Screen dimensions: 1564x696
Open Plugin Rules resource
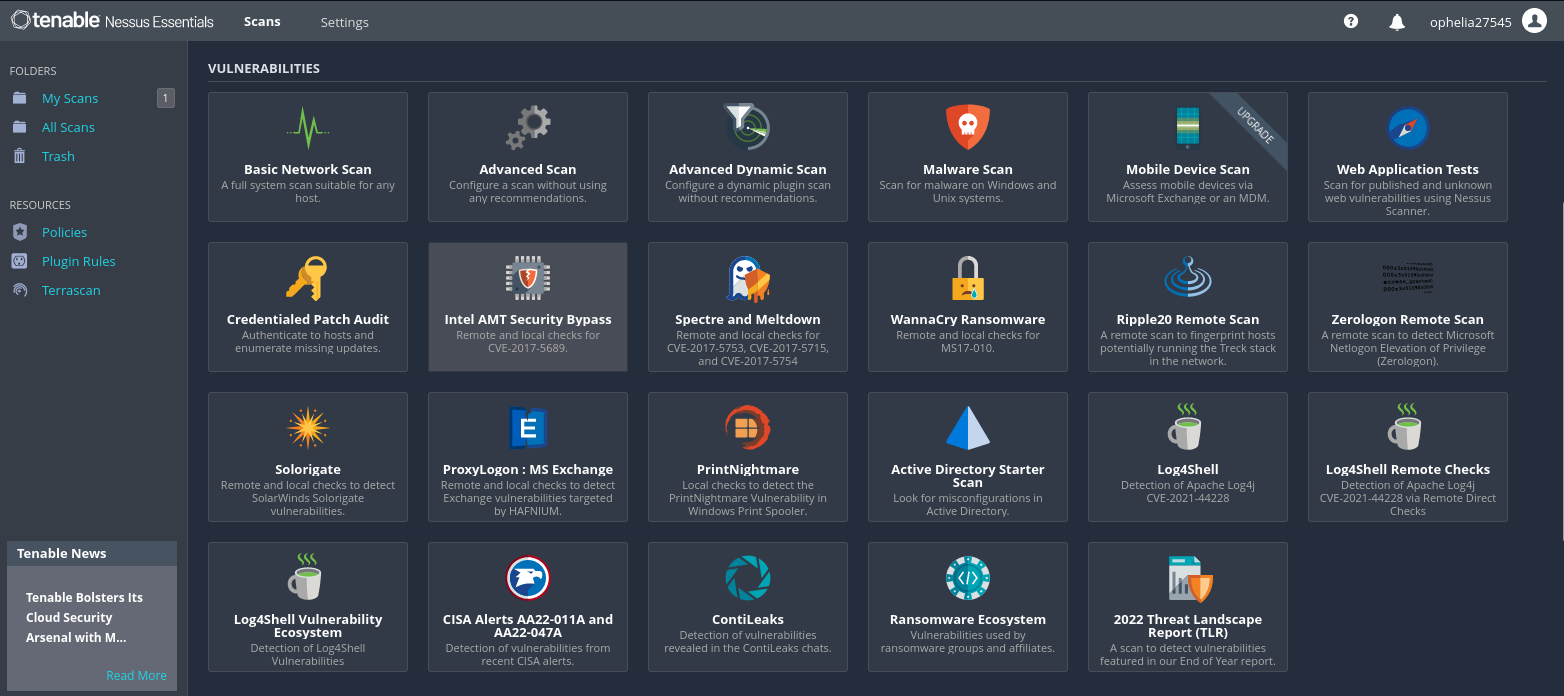[x=79, y=261]
